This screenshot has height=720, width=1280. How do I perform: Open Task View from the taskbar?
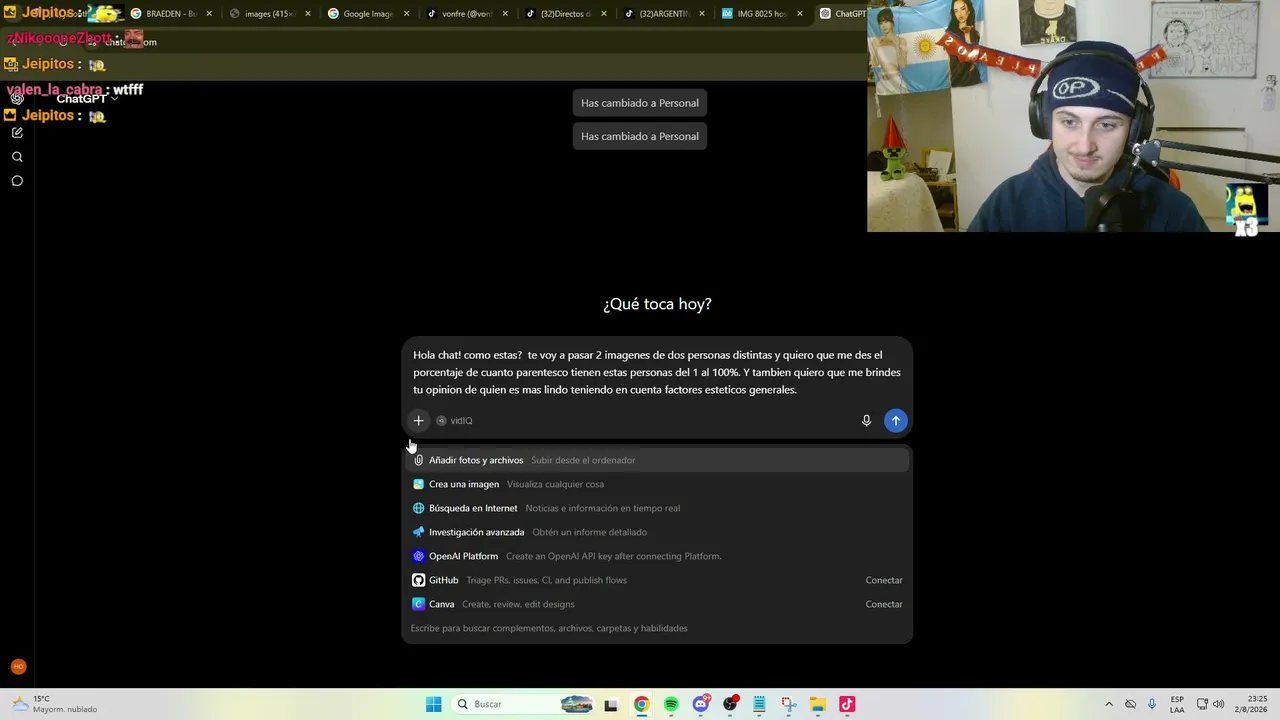click(x=611, y=704)
